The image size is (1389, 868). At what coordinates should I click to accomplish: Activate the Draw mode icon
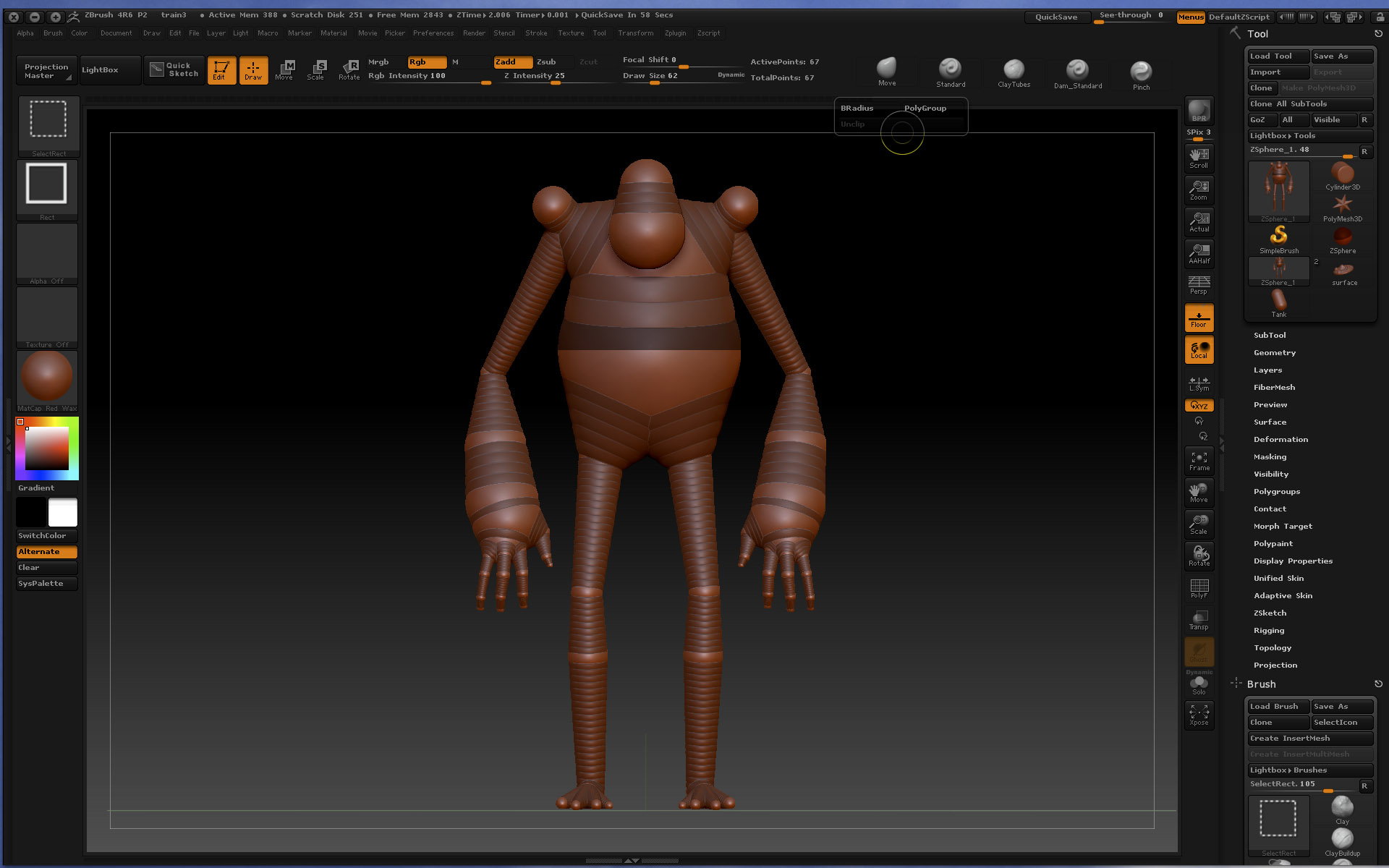click(x=253, y=70)
